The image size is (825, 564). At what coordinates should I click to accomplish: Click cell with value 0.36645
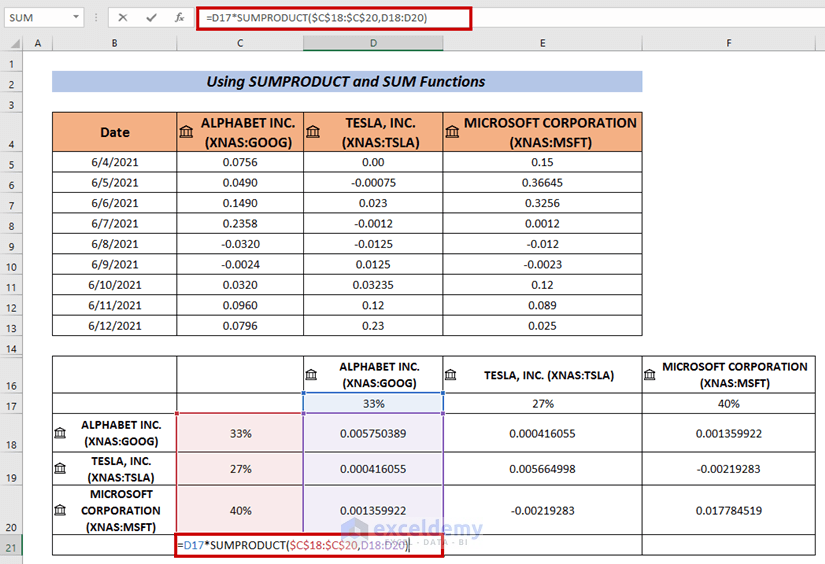point(542,183)
